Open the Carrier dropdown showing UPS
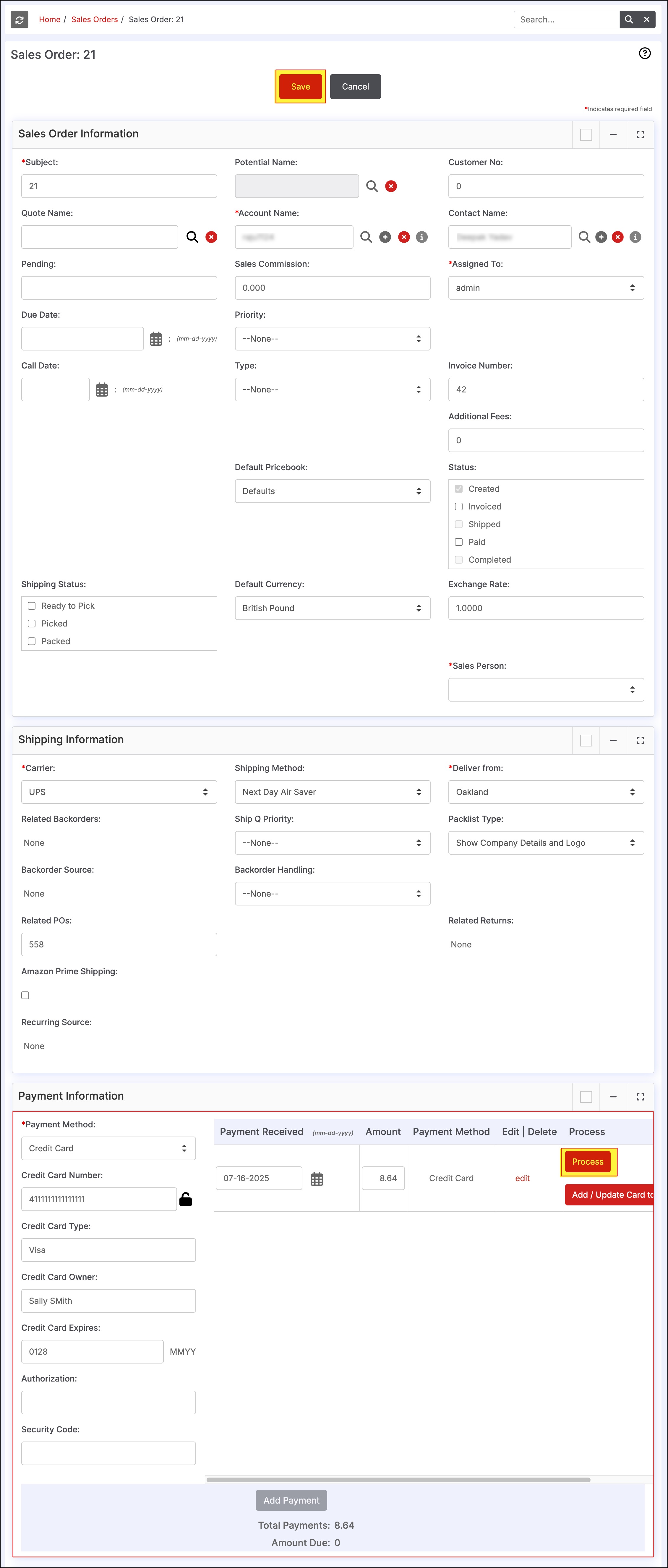The image size is (668, 1568). point(119,792)
